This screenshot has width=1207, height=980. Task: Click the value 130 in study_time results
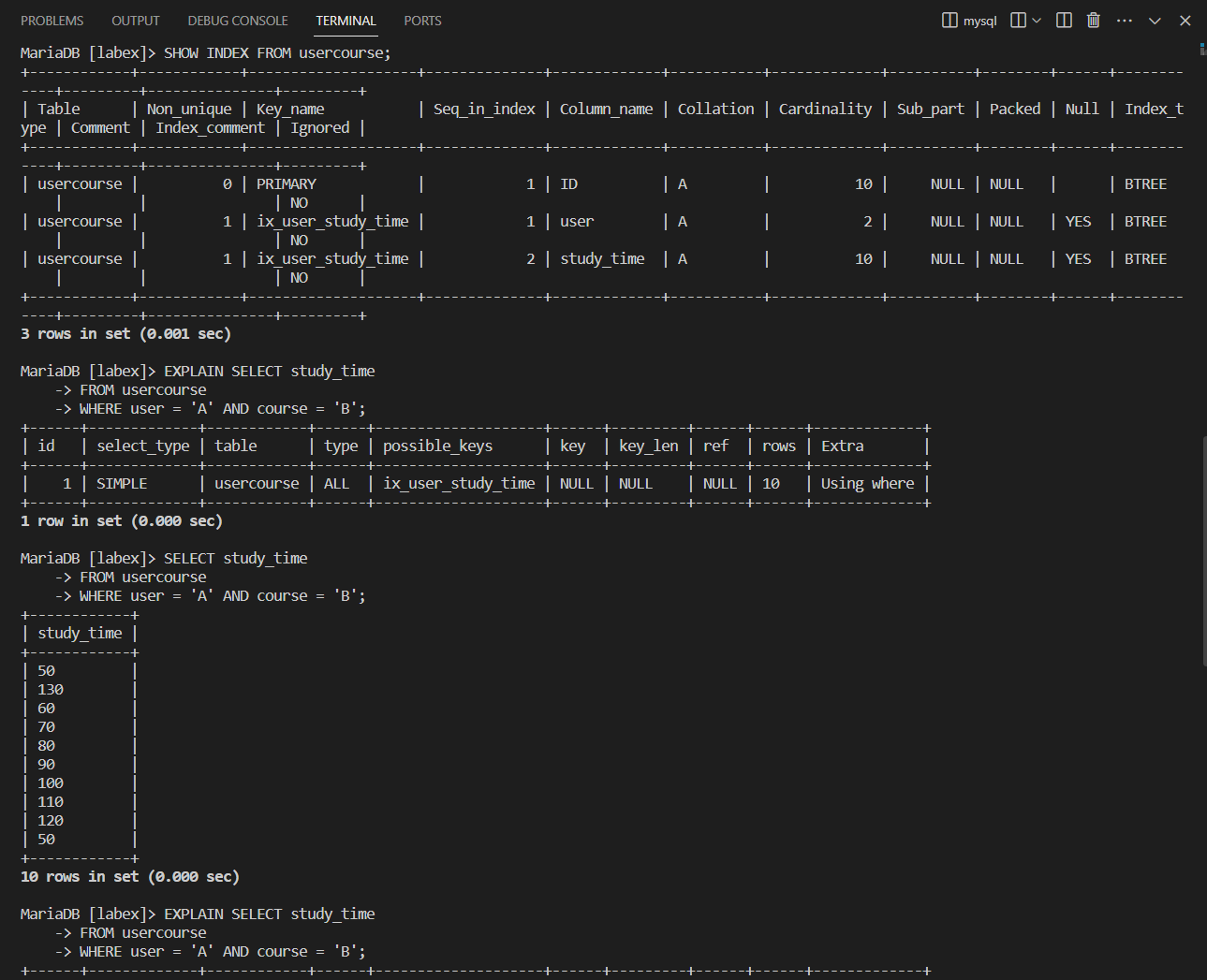pyautogui.click(x=50, y=689)
